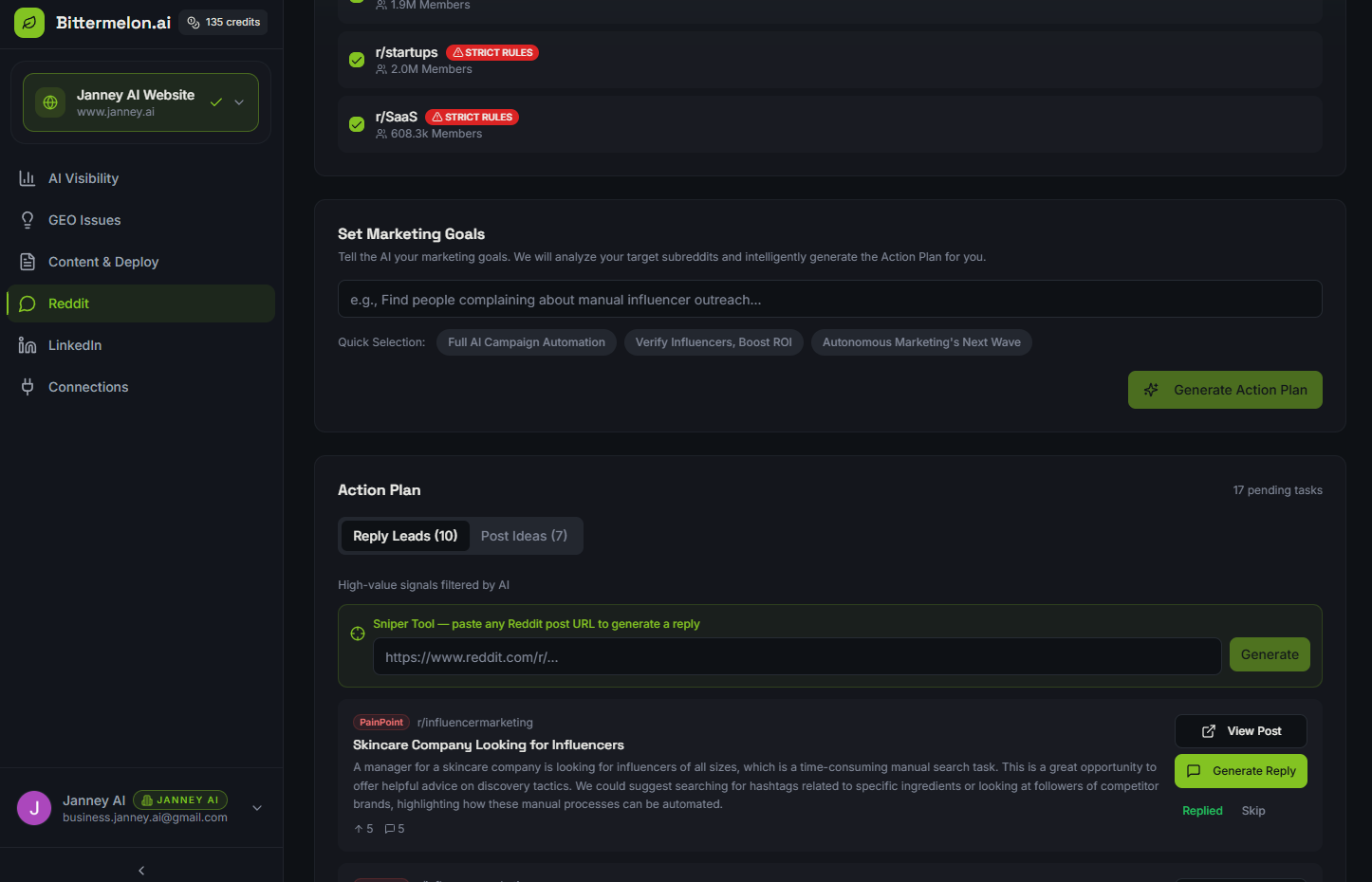Click the LinkedIn icon in sidebar

(x=28, y=345)
